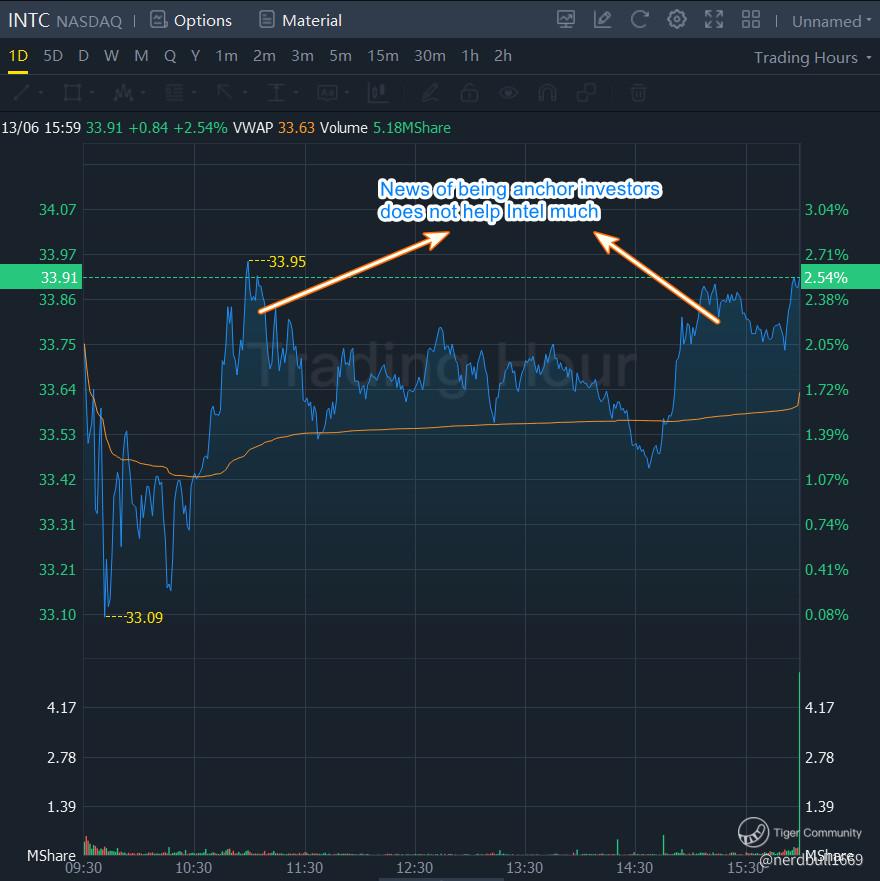Viewport: 880px width, 881px height.
Task: Click the 33.91 current price label on the left axis
Action: click(40, 278)
